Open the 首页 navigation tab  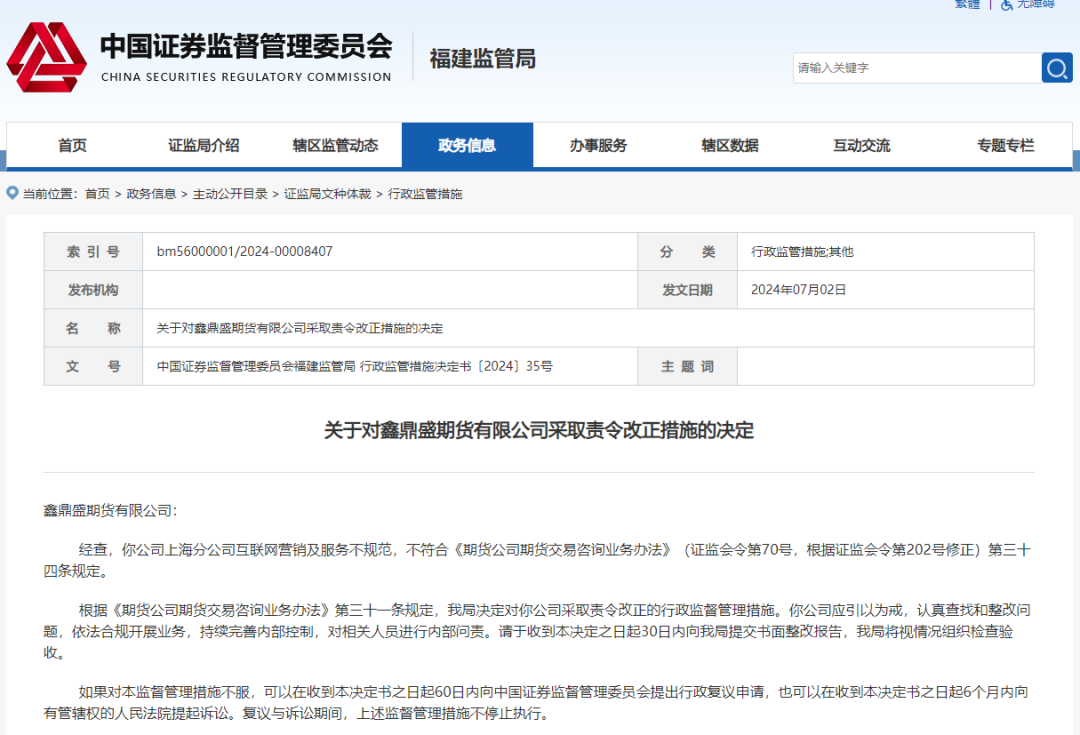[72, 146]
